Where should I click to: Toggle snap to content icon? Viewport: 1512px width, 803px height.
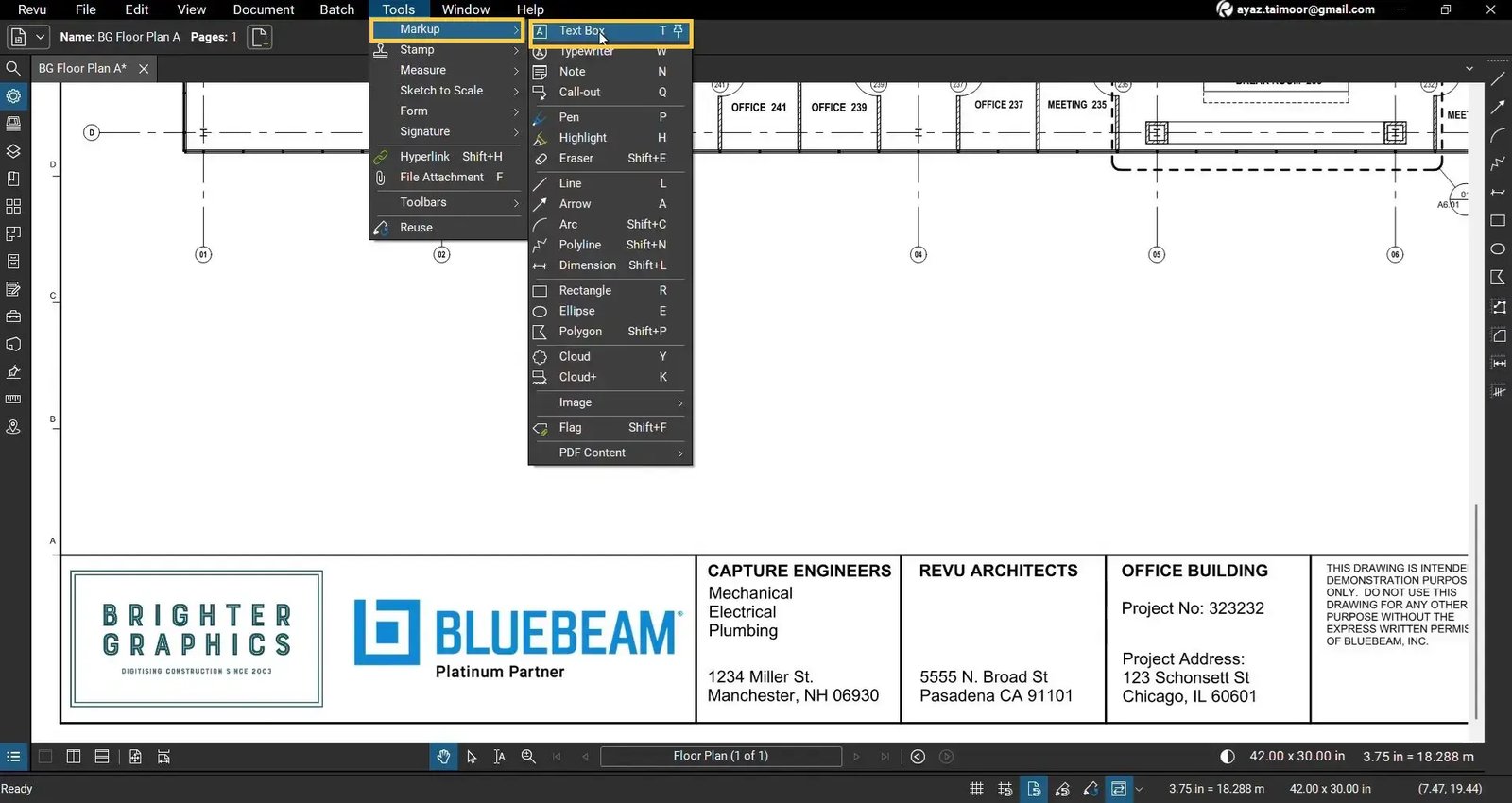pos(1034,789)
